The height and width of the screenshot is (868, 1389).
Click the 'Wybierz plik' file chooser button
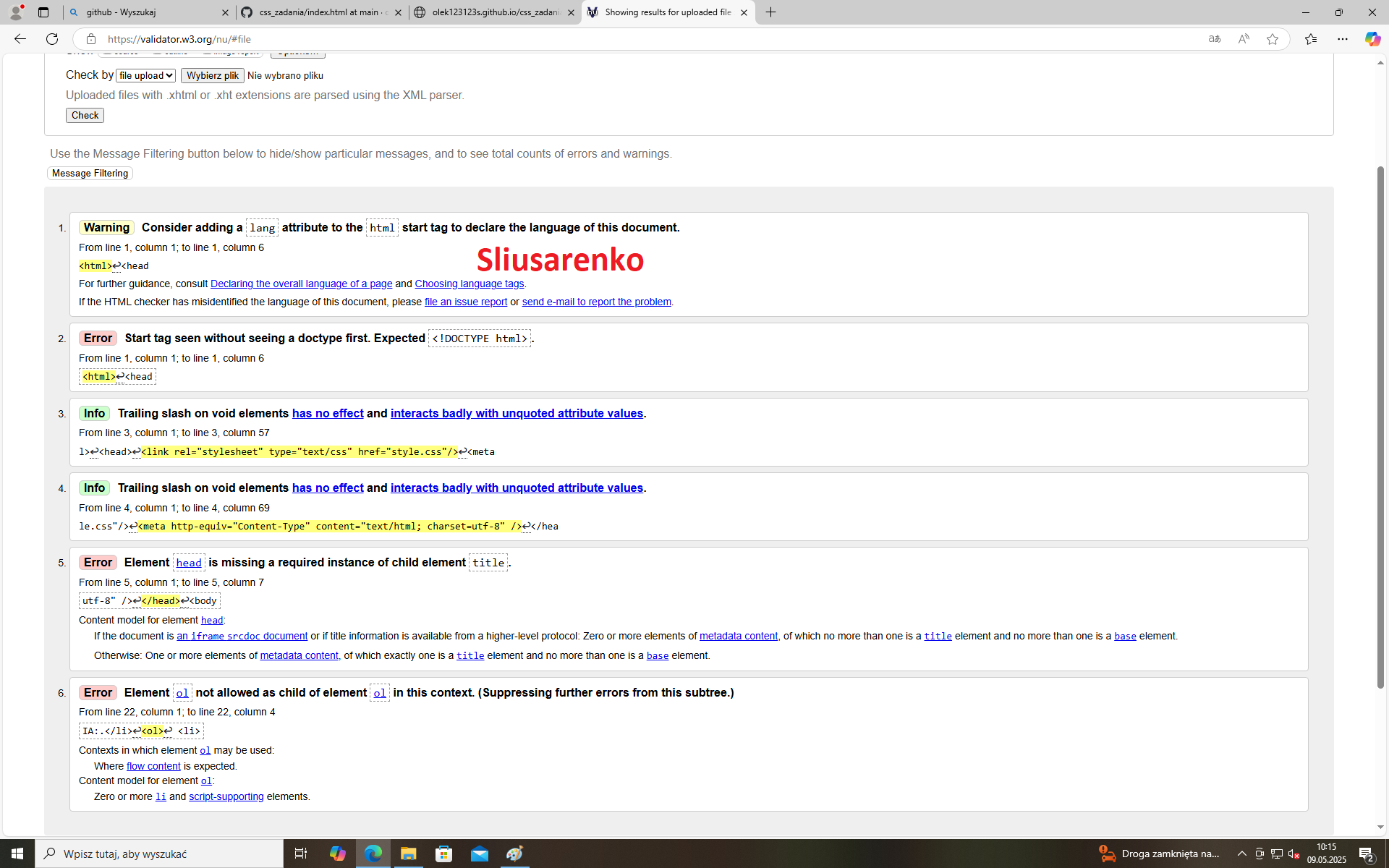212,75
